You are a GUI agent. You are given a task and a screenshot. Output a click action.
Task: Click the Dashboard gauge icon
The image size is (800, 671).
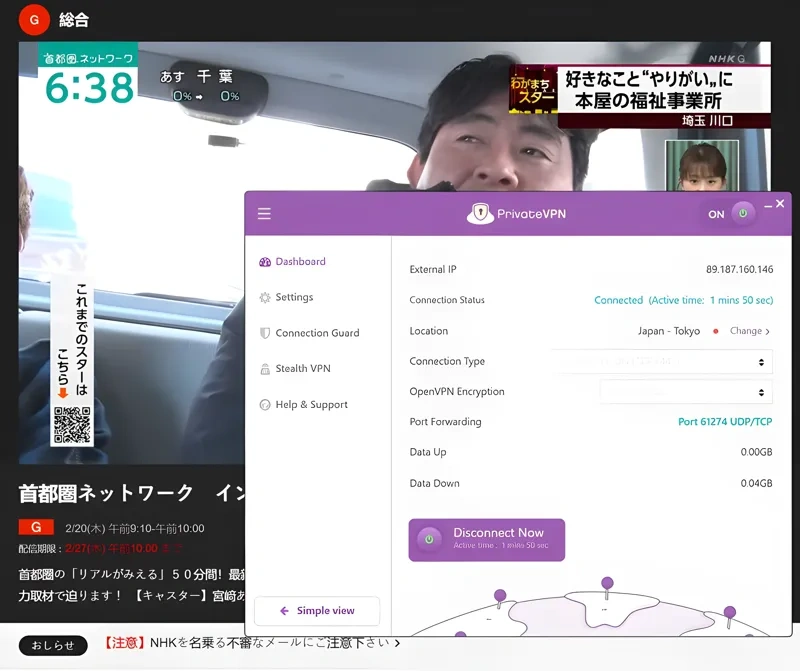click(265, 262)
